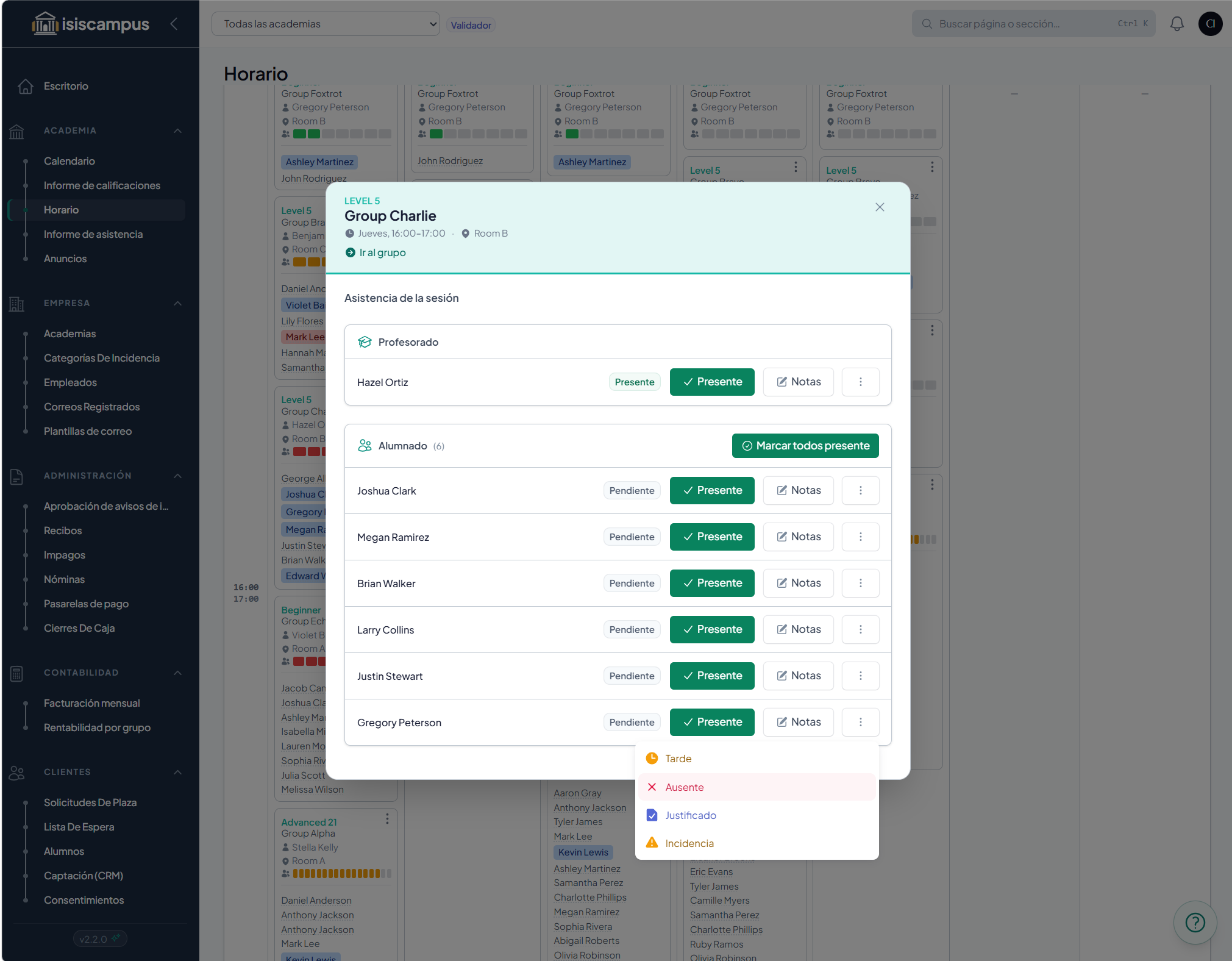Open Notas for Gregory Peterson

pos(798,722)
